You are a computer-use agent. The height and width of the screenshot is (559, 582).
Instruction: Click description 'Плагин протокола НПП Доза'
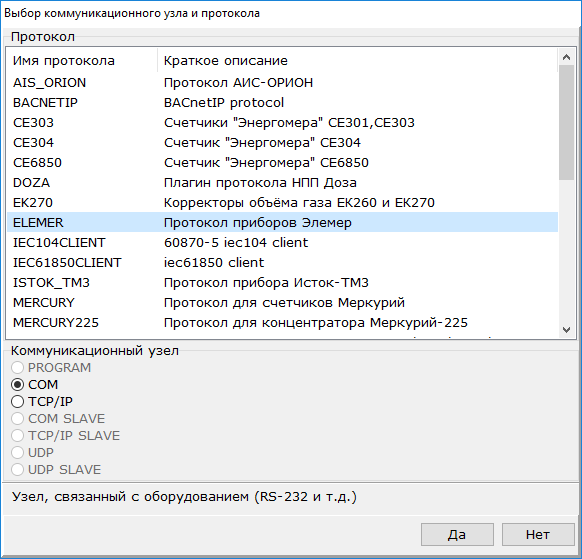[x=260, y=183]
